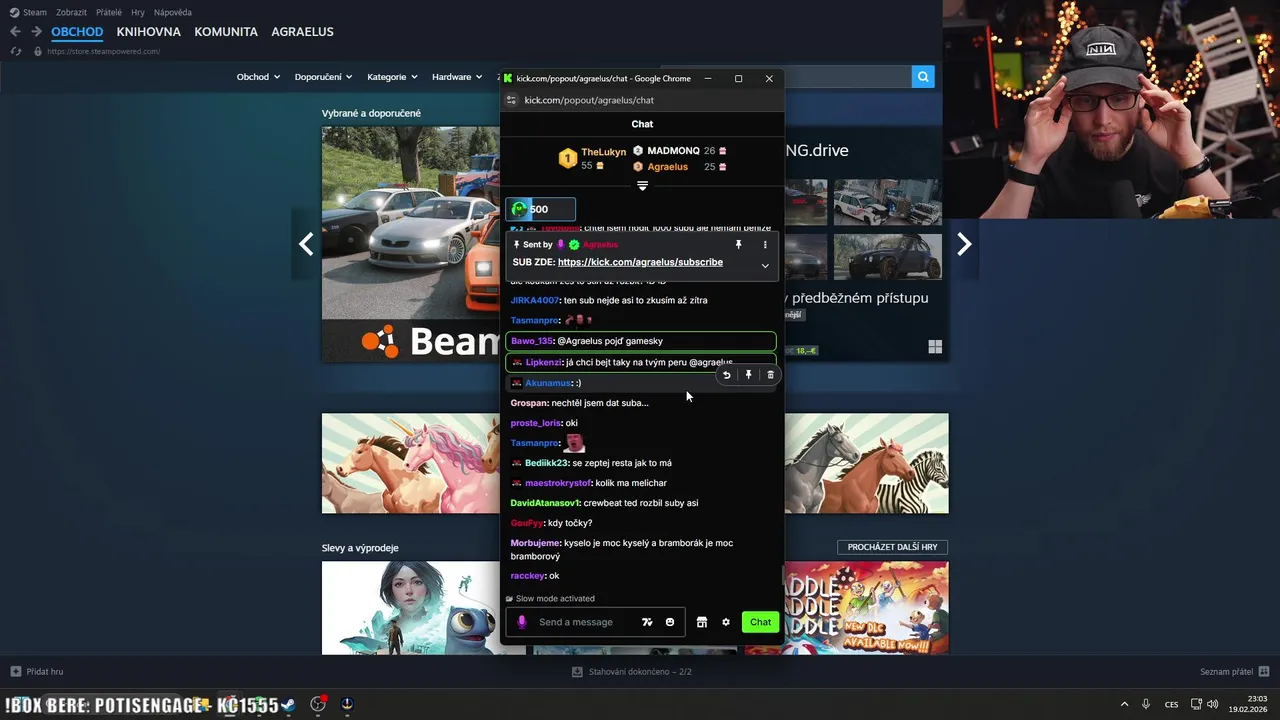Click Agraelus in the leaderboard

(x=667, y=167)
